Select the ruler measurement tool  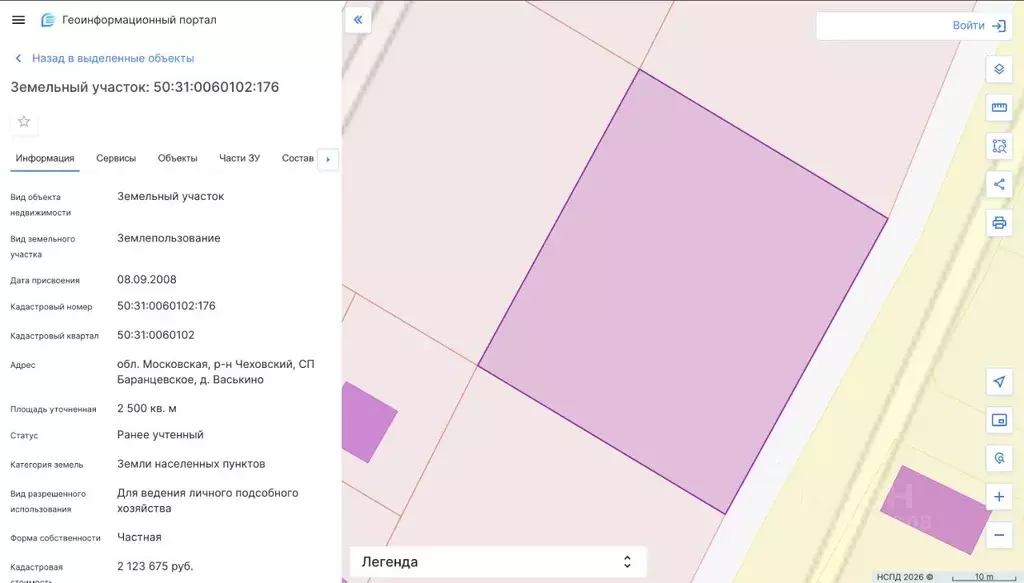(x=998, y=108)
